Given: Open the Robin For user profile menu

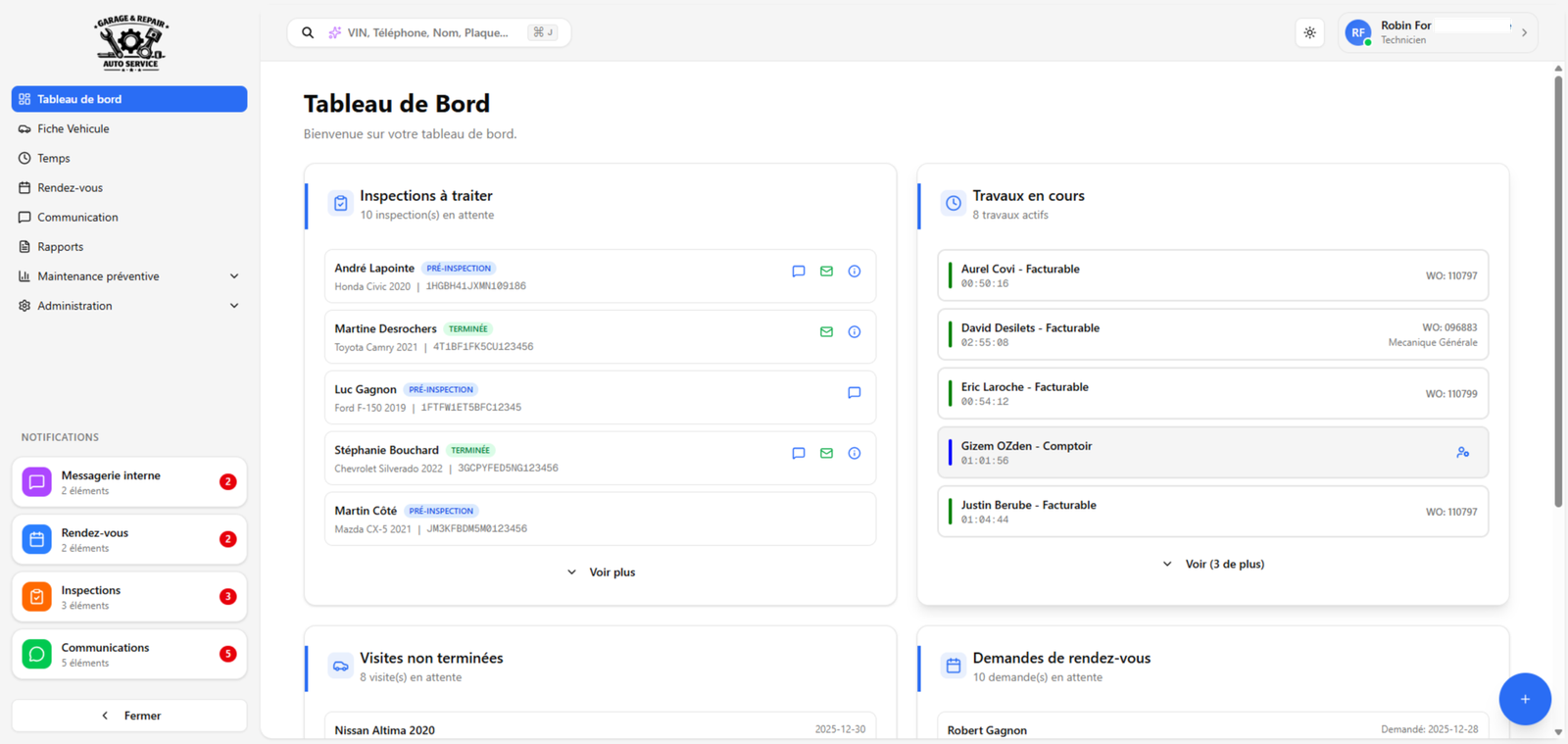Looking at the screenshot, I should coord(1437,33).
